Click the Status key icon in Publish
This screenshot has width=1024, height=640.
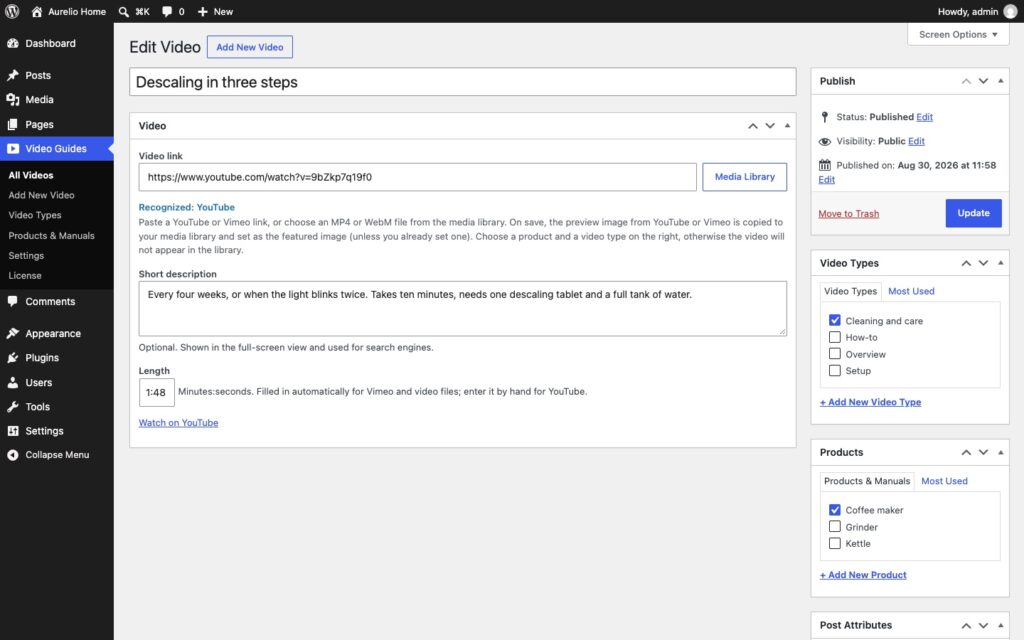(x=825, y=117)
